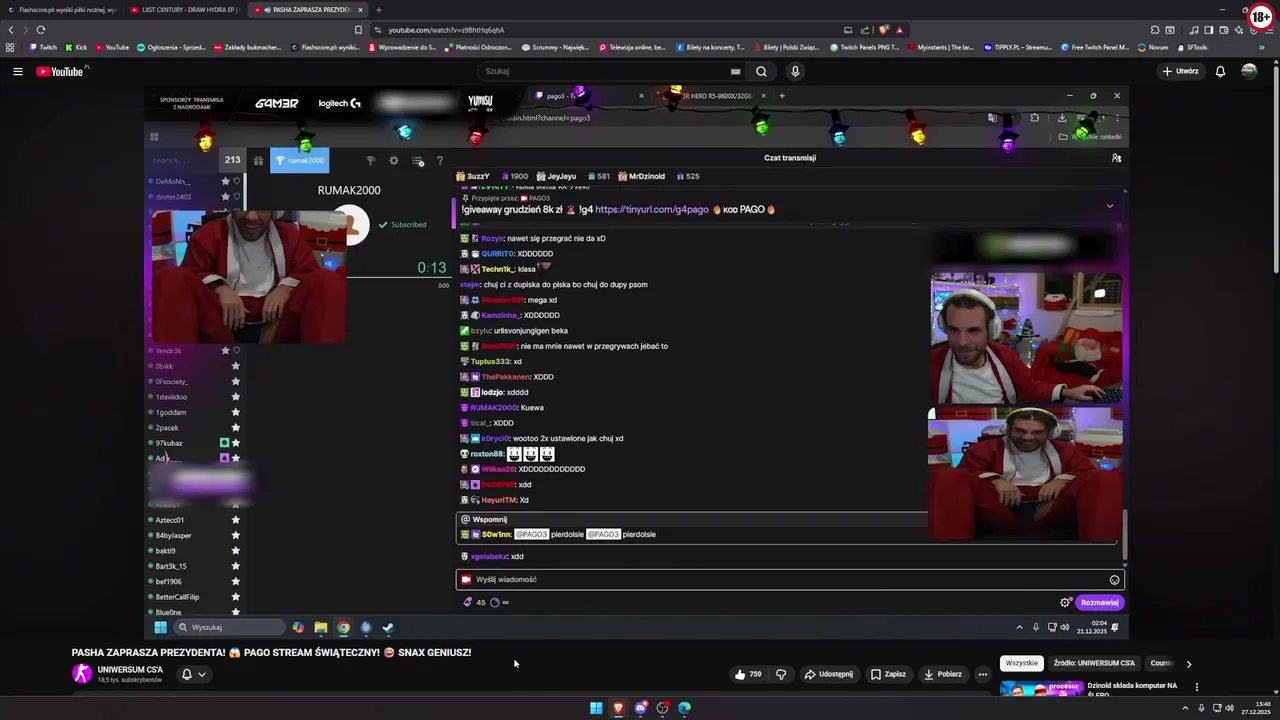Open Microsoft Edge on the bottom taskbar

pos(684,708)
